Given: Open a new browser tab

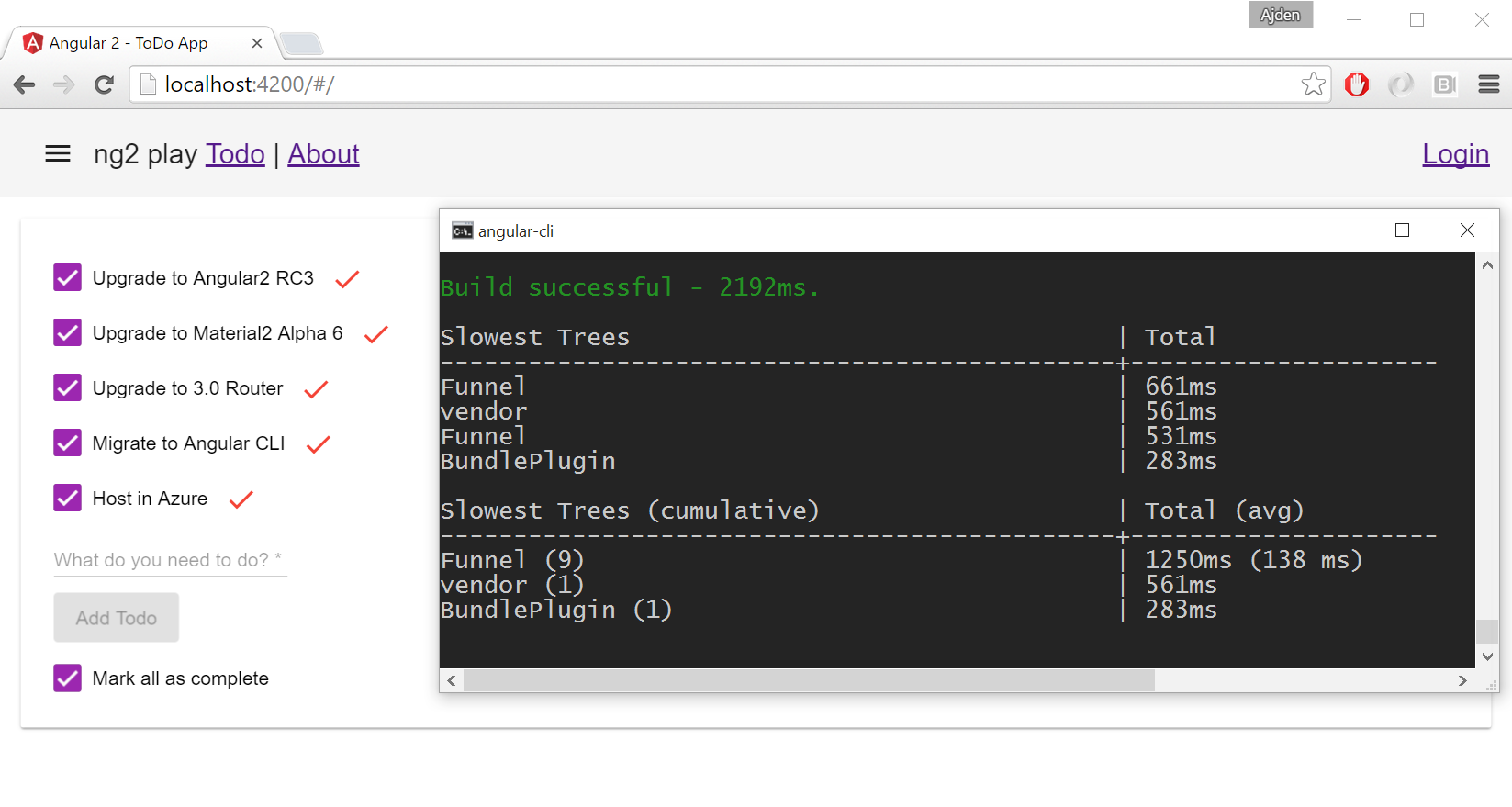Looking at the screenshot, I should pyautogui.click(x=301, y=43).
